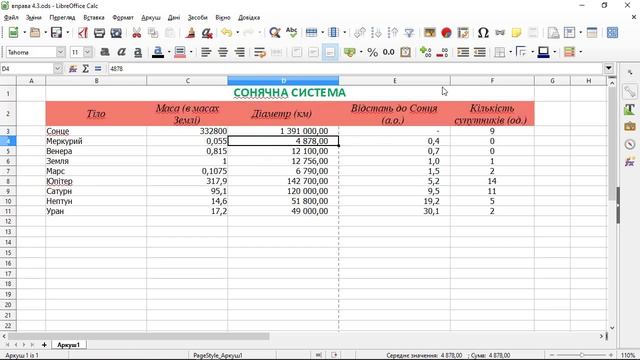Click the Open file folder icon
The height and width of the screenshot is (360, 640).
click(x=35, y=33)
